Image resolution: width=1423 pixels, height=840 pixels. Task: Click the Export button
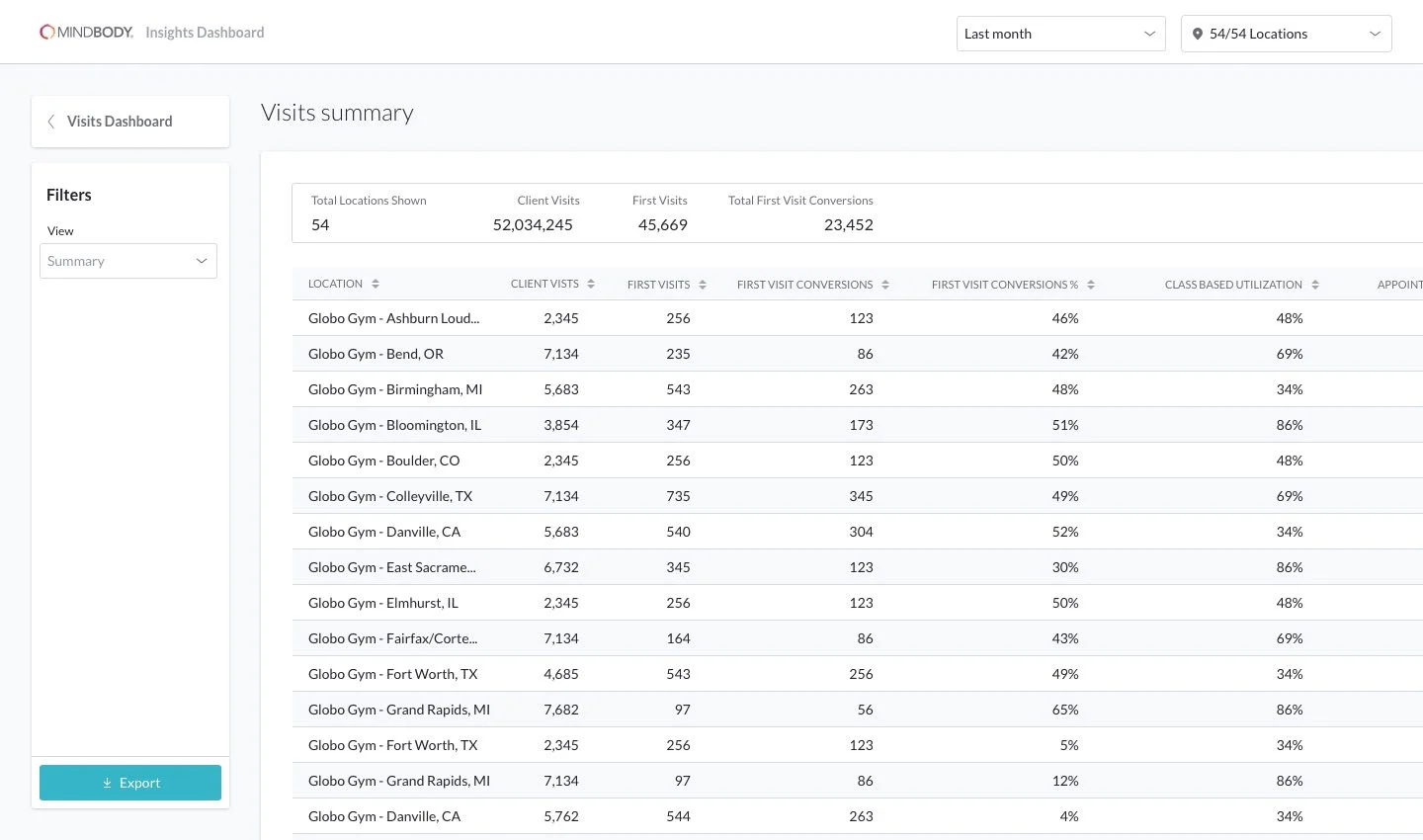pyautogui.click(x=130, y=783)
